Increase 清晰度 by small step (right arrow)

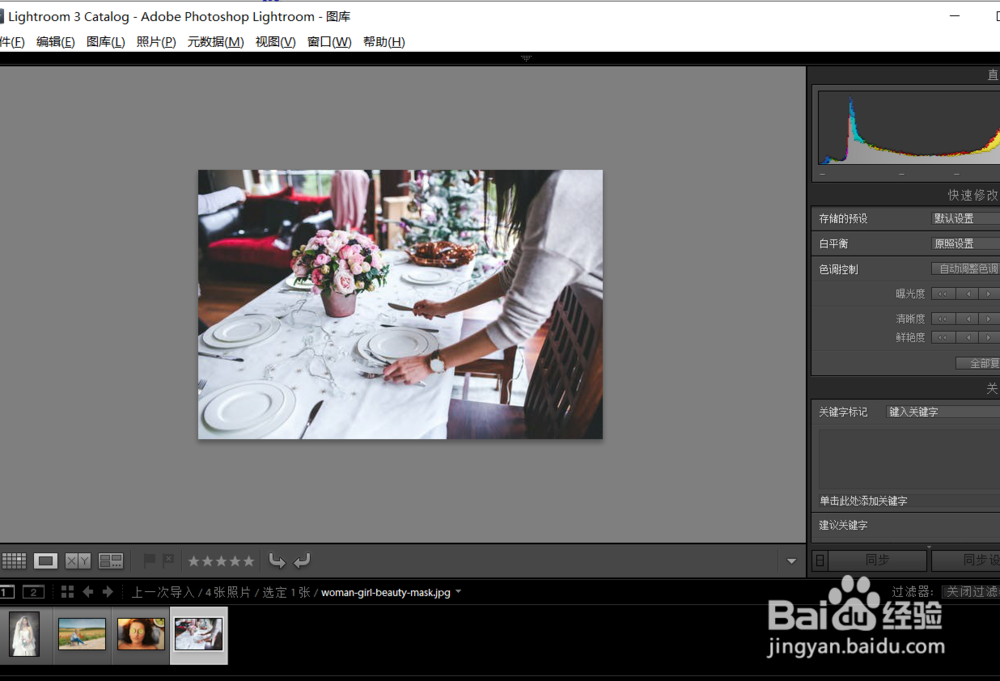tap(989, 319)
